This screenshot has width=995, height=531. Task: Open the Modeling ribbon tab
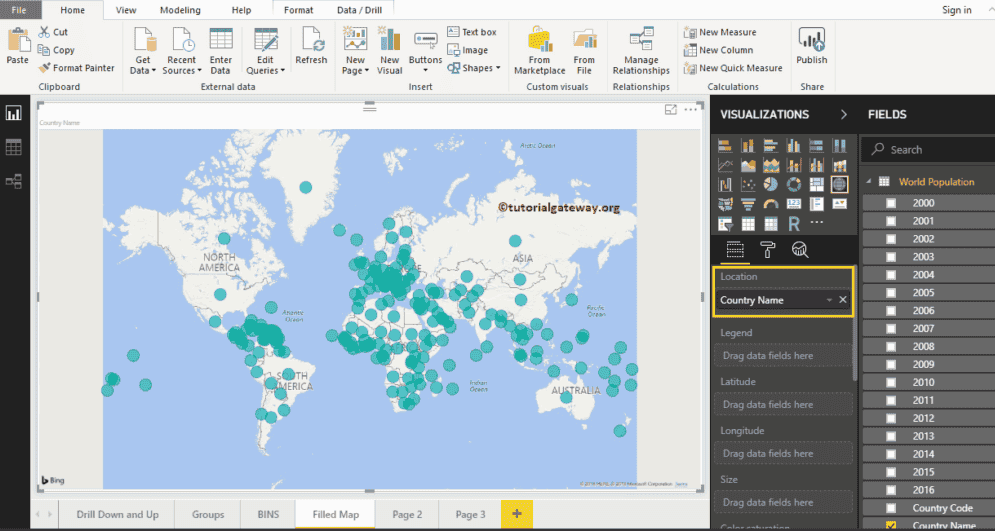[x=180, y=10]
